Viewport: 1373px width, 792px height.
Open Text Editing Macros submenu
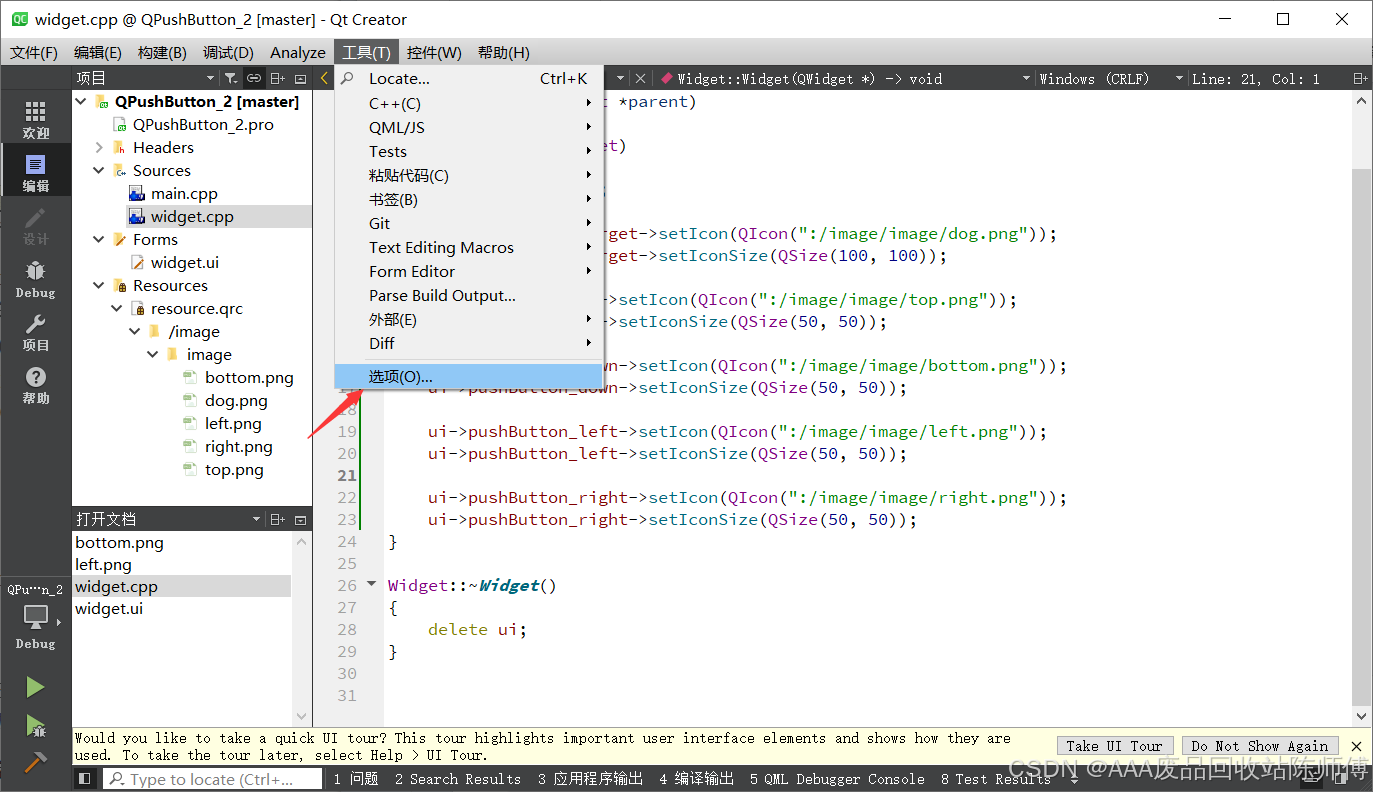coord(468,247)
